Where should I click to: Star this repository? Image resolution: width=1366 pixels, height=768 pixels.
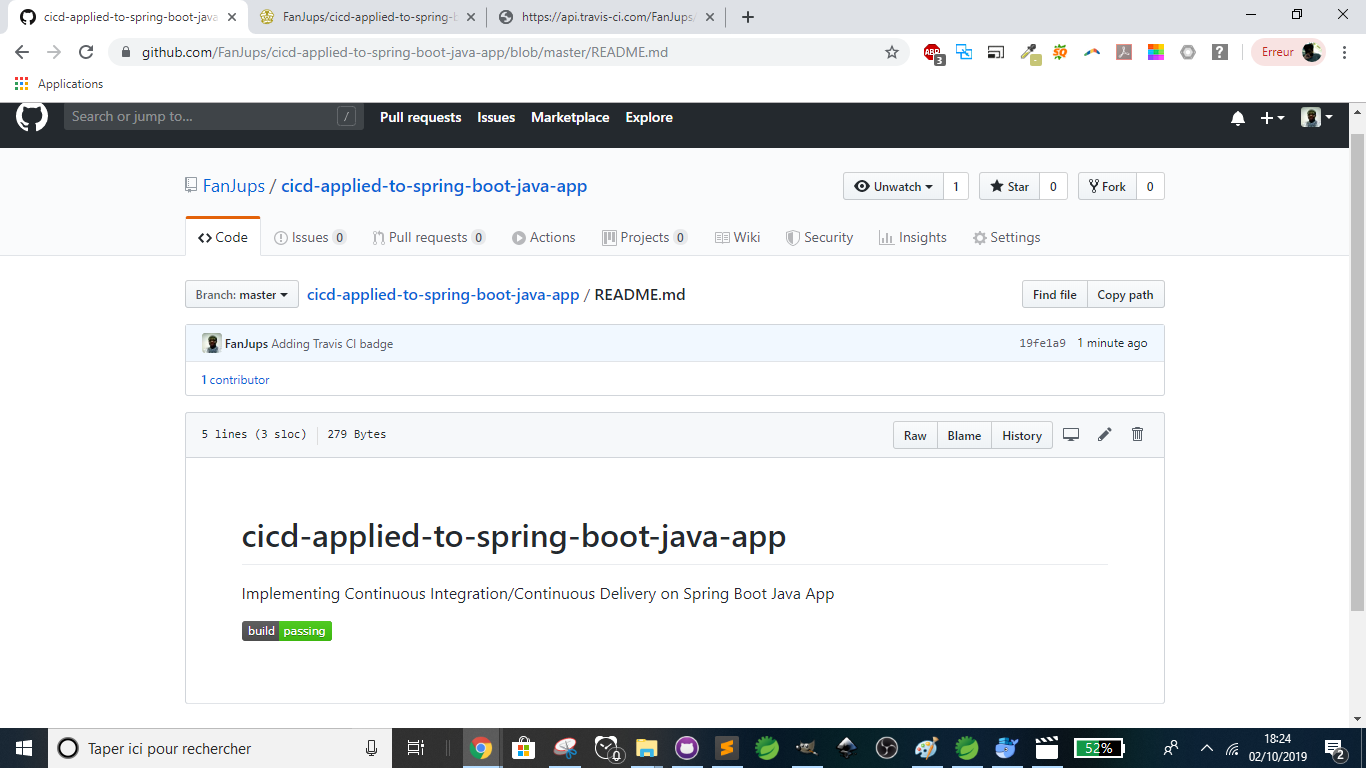(1009, 187)
